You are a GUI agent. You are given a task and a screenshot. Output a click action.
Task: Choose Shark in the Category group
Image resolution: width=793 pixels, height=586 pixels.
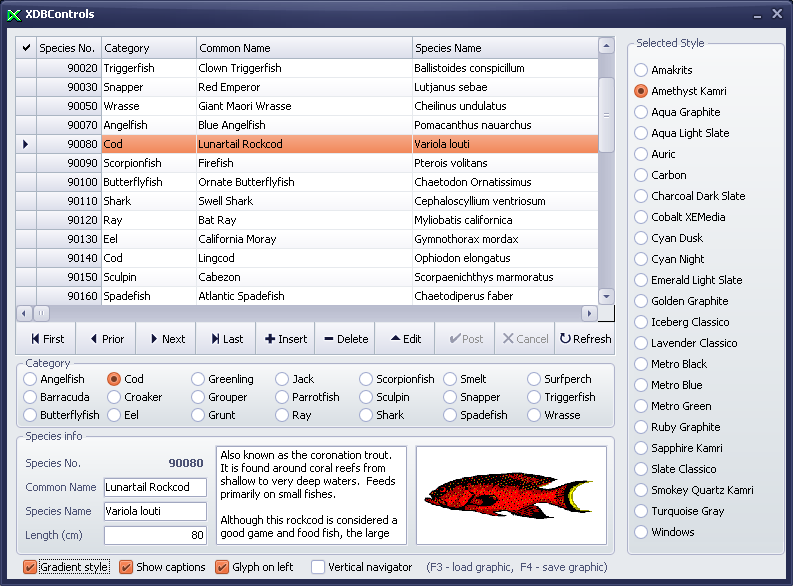click(x=366, y=415)
